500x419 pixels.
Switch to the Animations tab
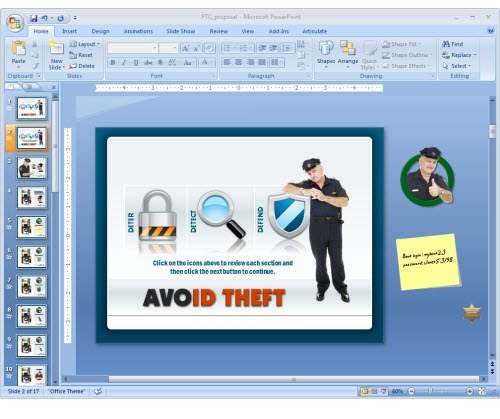pos(138,31)
